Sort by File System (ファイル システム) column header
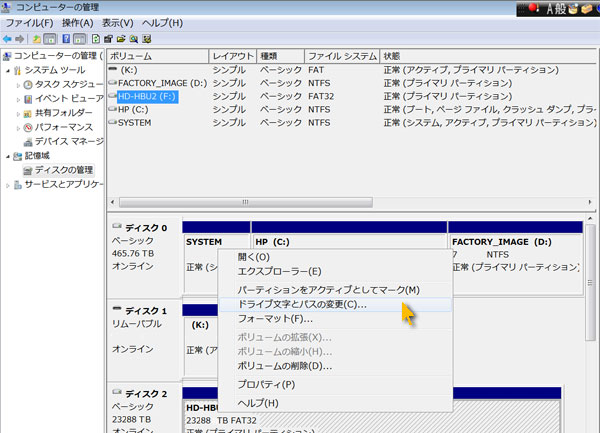Screen dimensions: 600x433 tap(340, 55)
